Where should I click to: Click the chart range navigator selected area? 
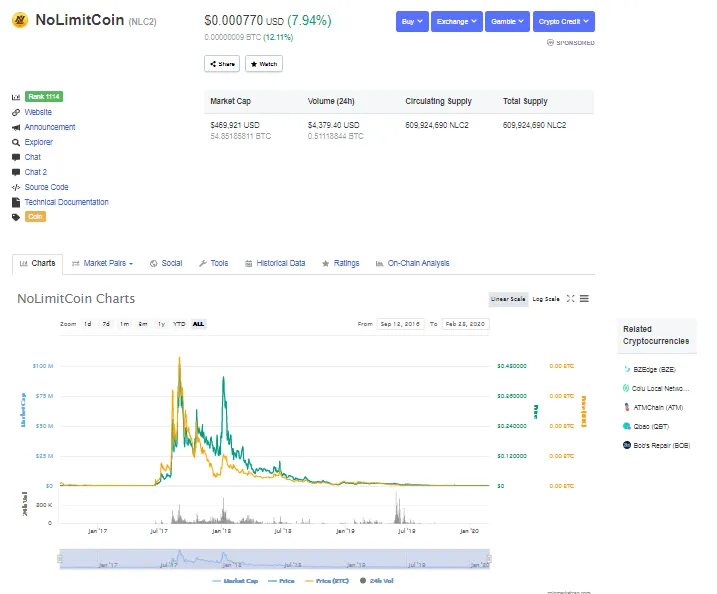tap(274, 559)
